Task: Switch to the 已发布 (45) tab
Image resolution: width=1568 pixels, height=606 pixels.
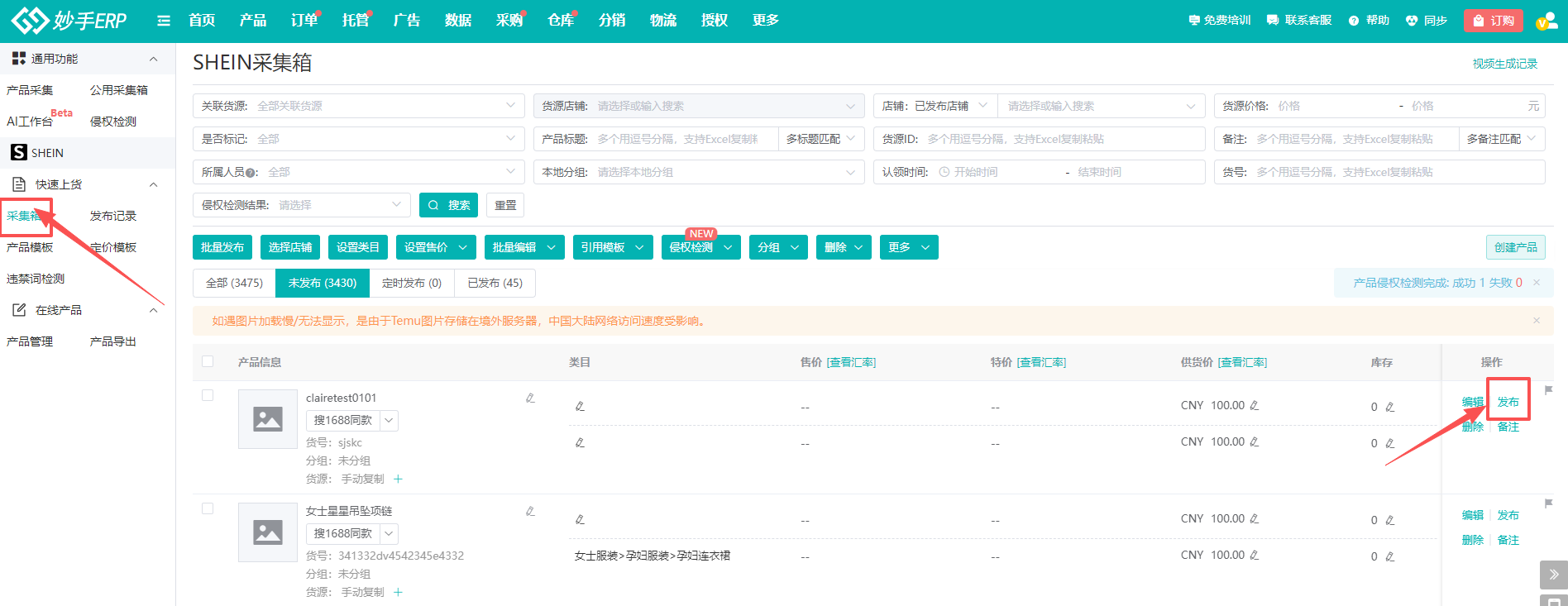Action: [x=495, y=283]
